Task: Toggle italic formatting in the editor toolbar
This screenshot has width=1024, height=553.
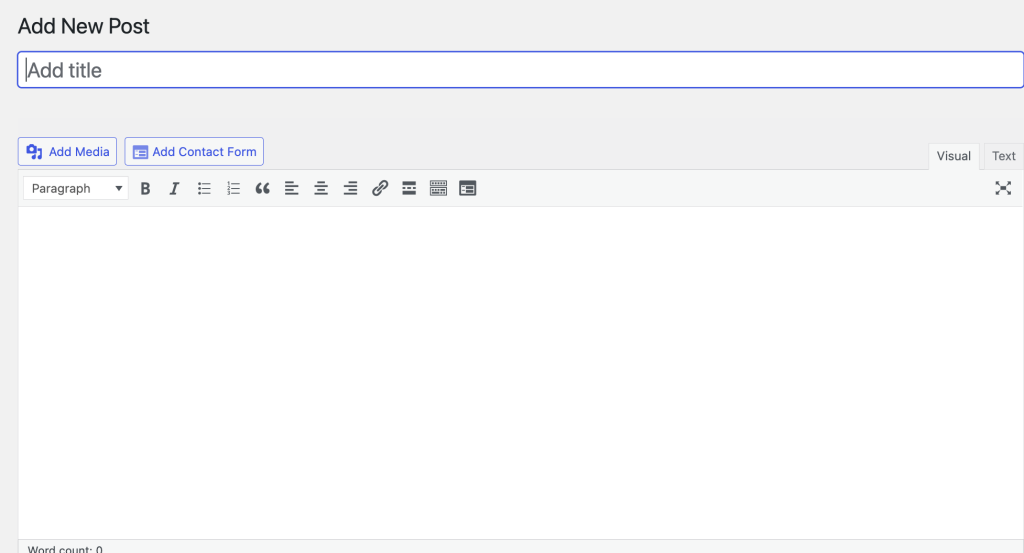Action: 174,188
